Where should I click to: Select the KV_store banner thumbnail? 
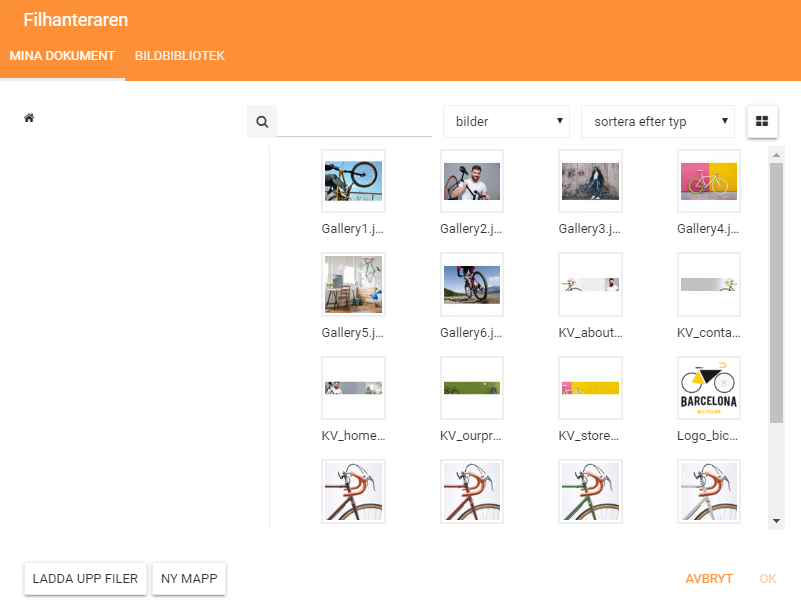pyautogui.click(x=591, y=388)
